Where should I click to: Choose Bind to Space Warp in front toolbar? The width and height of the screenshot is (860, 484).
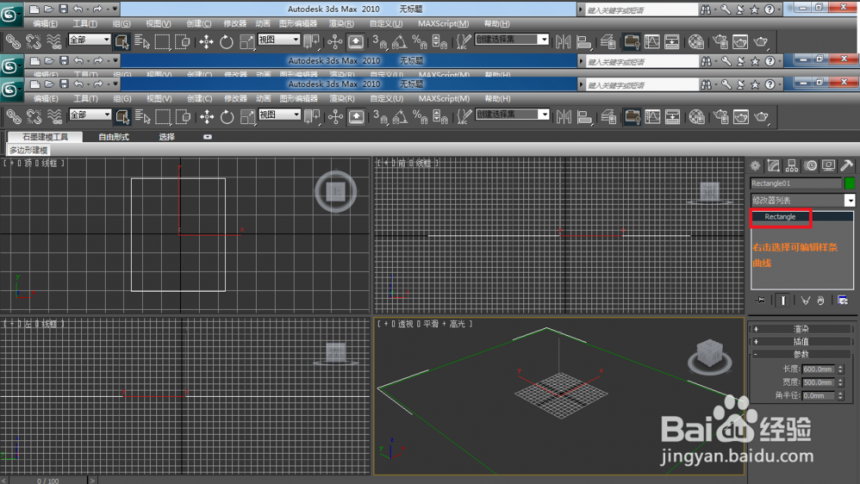(54, 117)
